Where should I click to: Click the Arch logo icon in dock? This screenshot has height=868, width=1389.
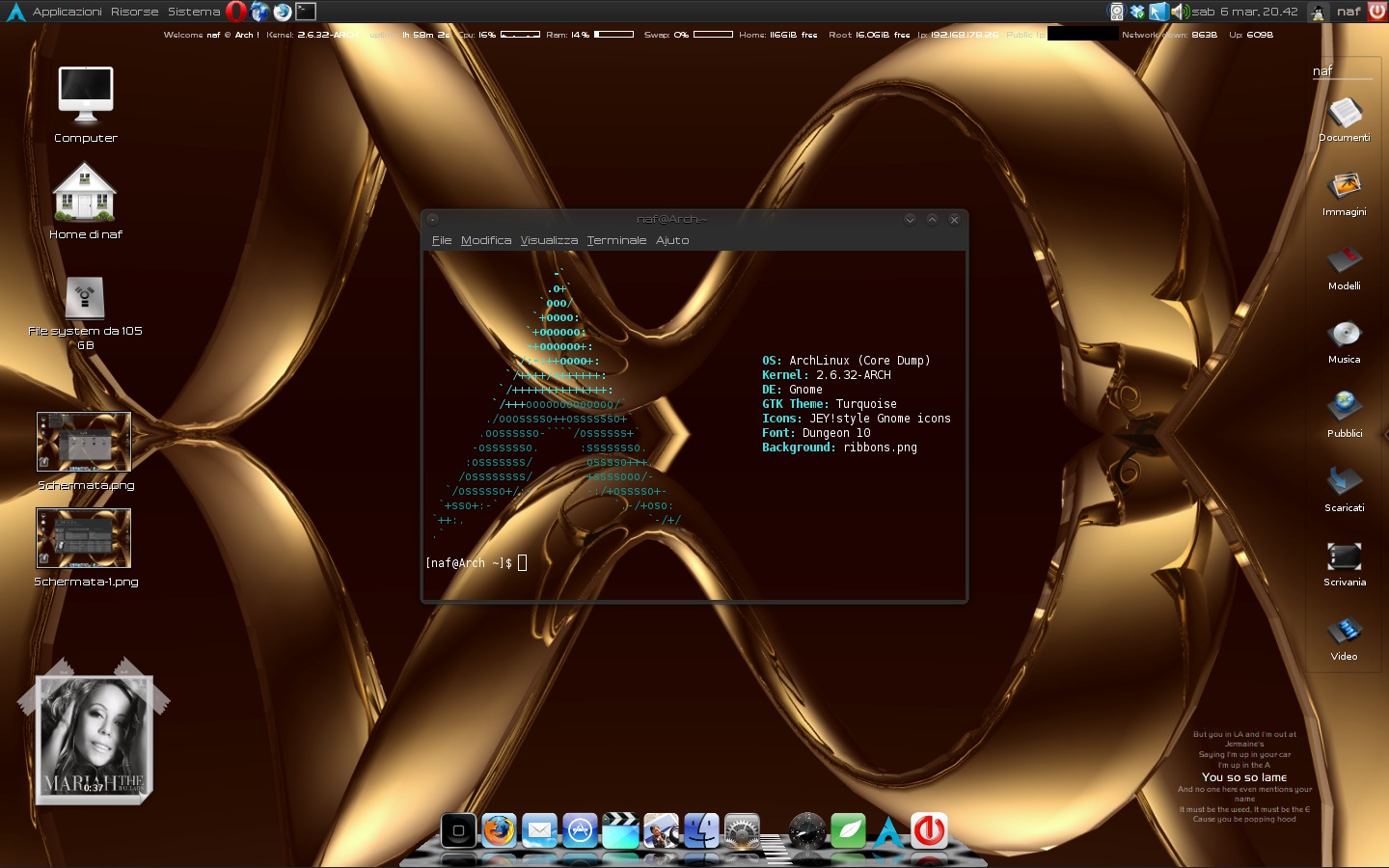[x=888, y=830]
